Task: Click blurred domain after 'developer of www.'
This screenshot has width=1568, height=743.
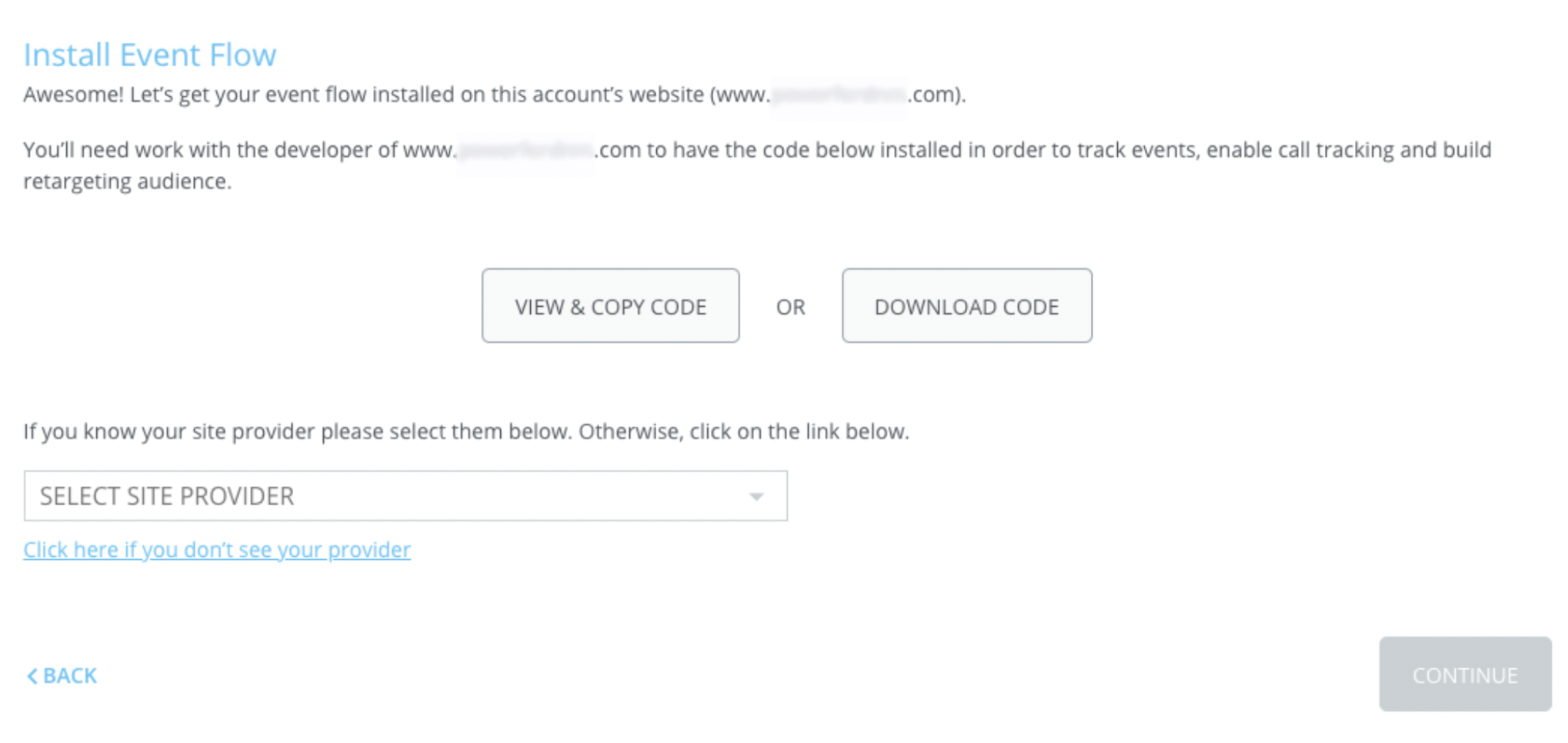Action: (x=525, y=149)
